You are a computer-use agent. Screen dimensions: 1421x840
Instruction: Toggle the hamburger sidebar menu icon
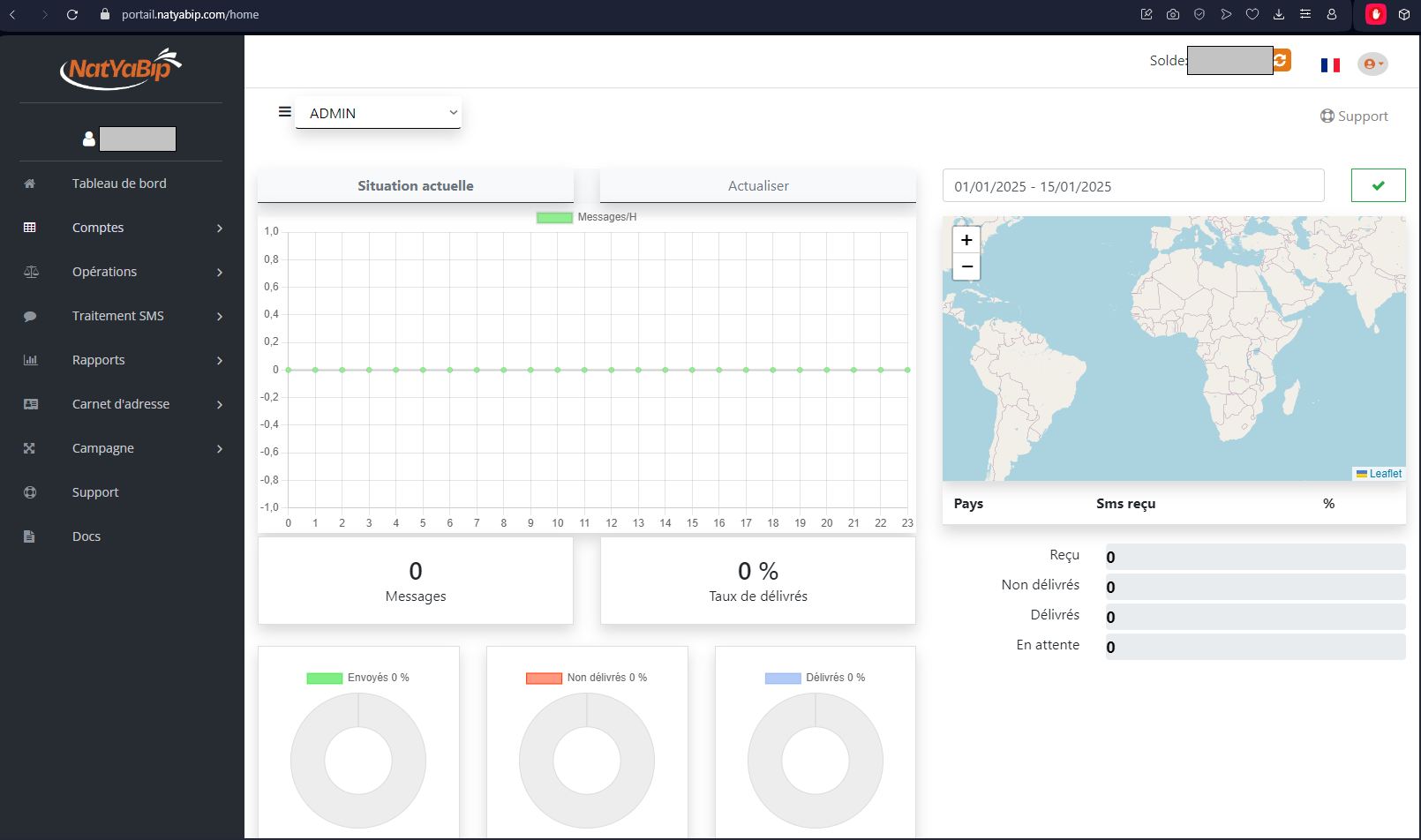click(284, 112)
